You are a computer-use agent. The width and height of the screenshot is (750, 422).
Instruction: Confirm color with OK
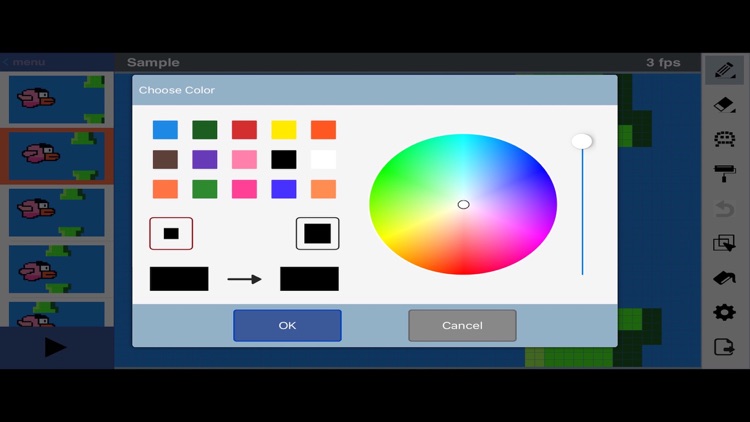pos(287,325)
